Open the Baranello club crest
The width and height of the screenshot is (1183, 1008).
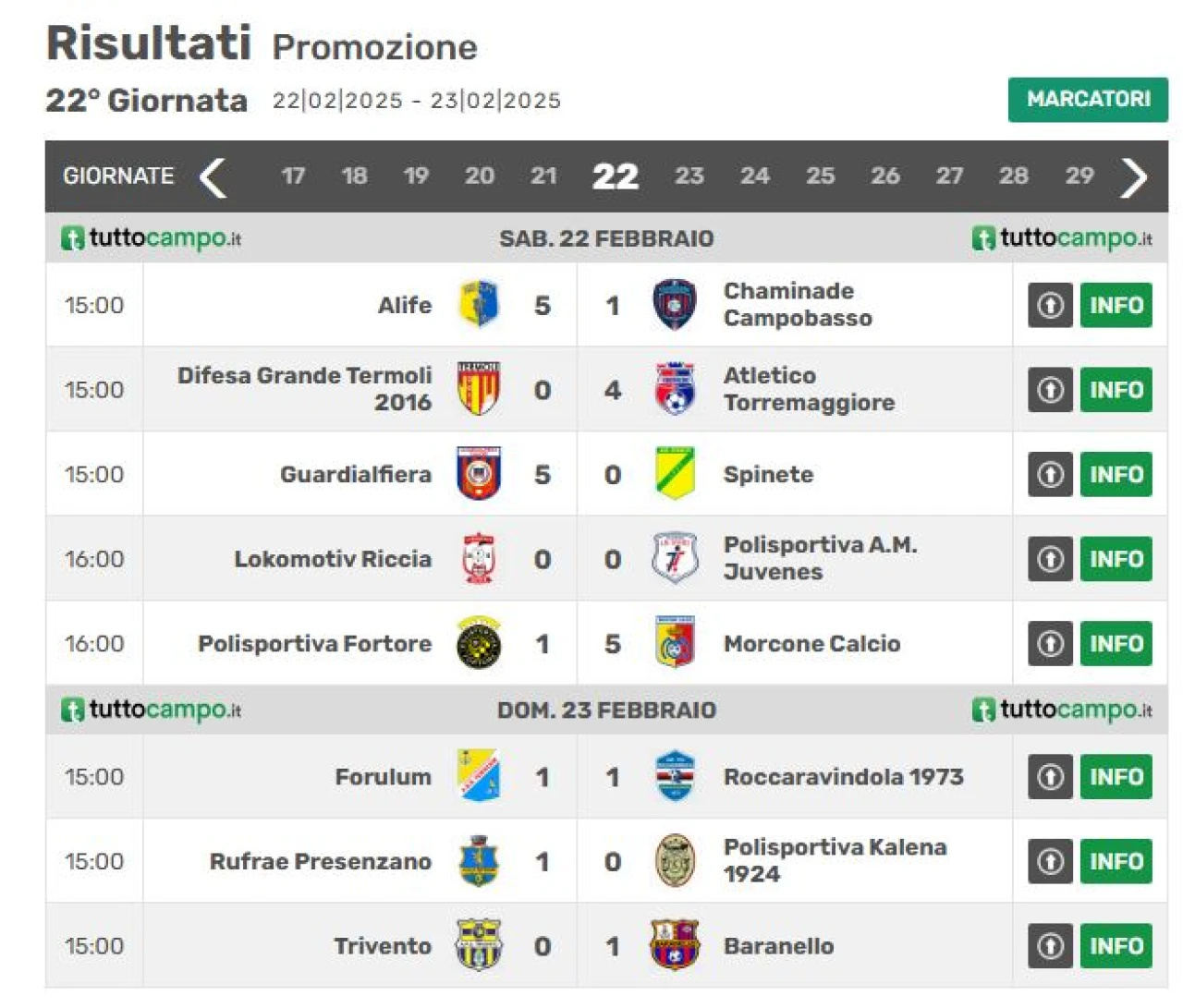coord(675,945)
